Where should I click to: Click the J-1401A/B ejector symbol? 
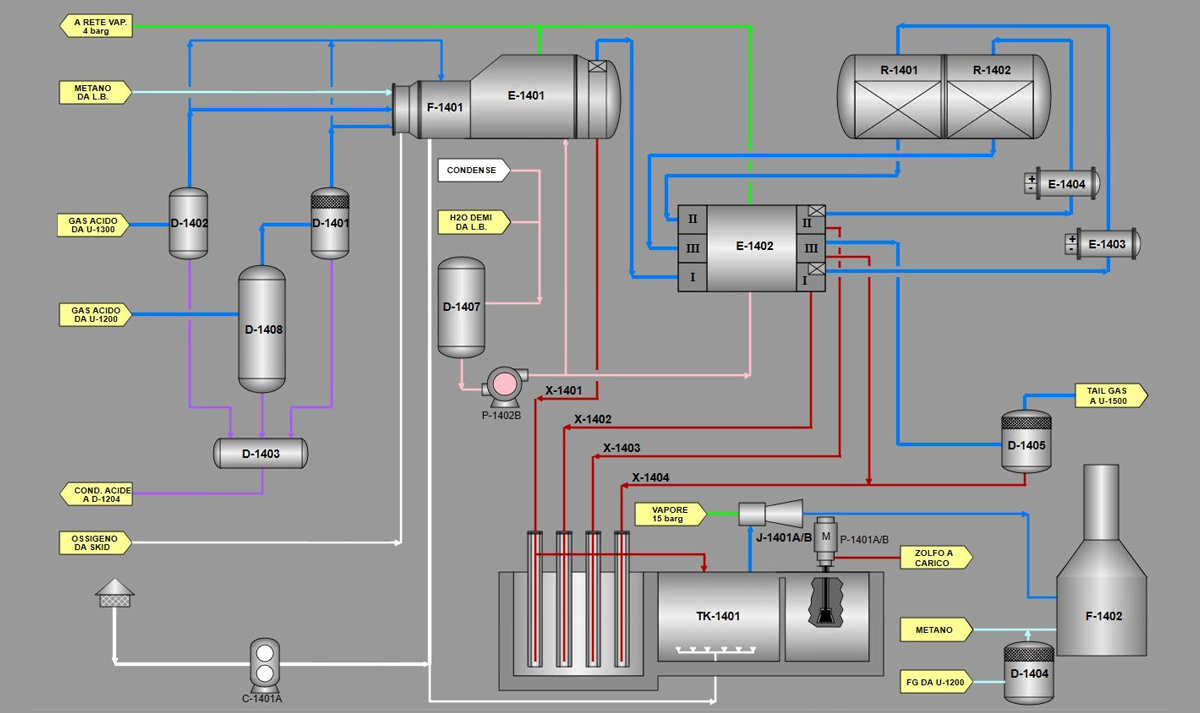[770, 513]
